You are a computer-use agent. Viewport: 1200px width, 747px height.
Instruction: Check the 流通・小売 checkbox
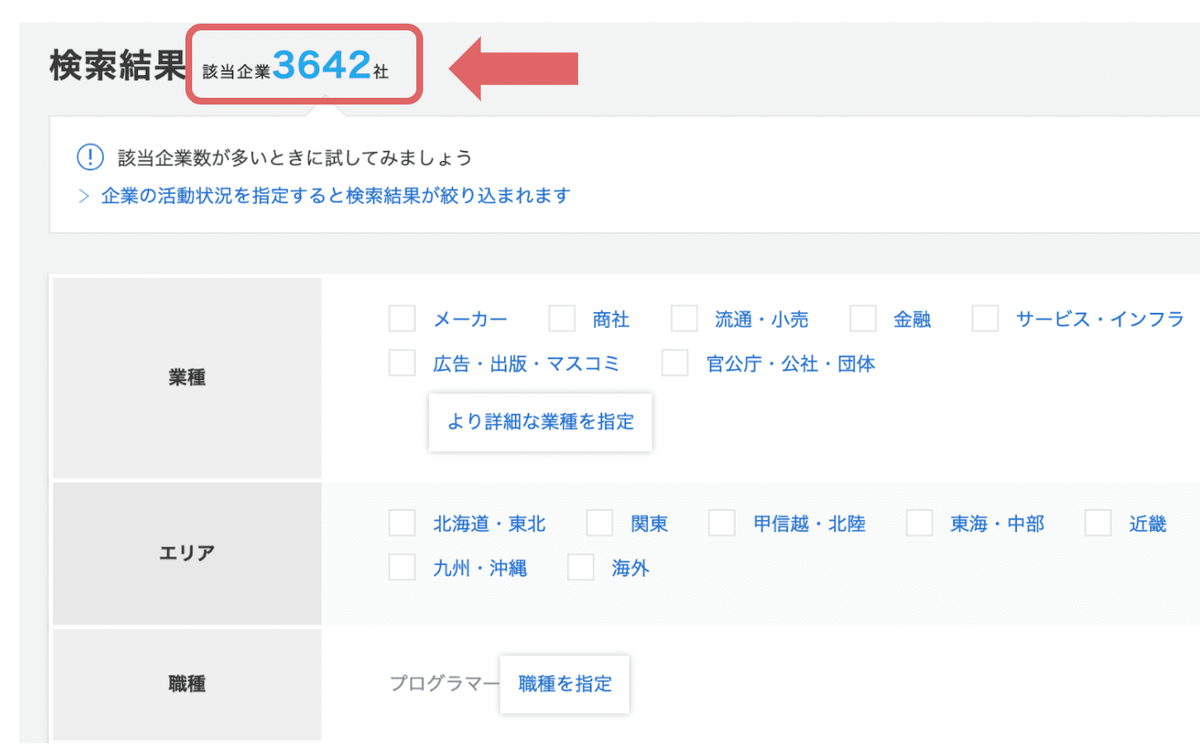pos(684,319)
